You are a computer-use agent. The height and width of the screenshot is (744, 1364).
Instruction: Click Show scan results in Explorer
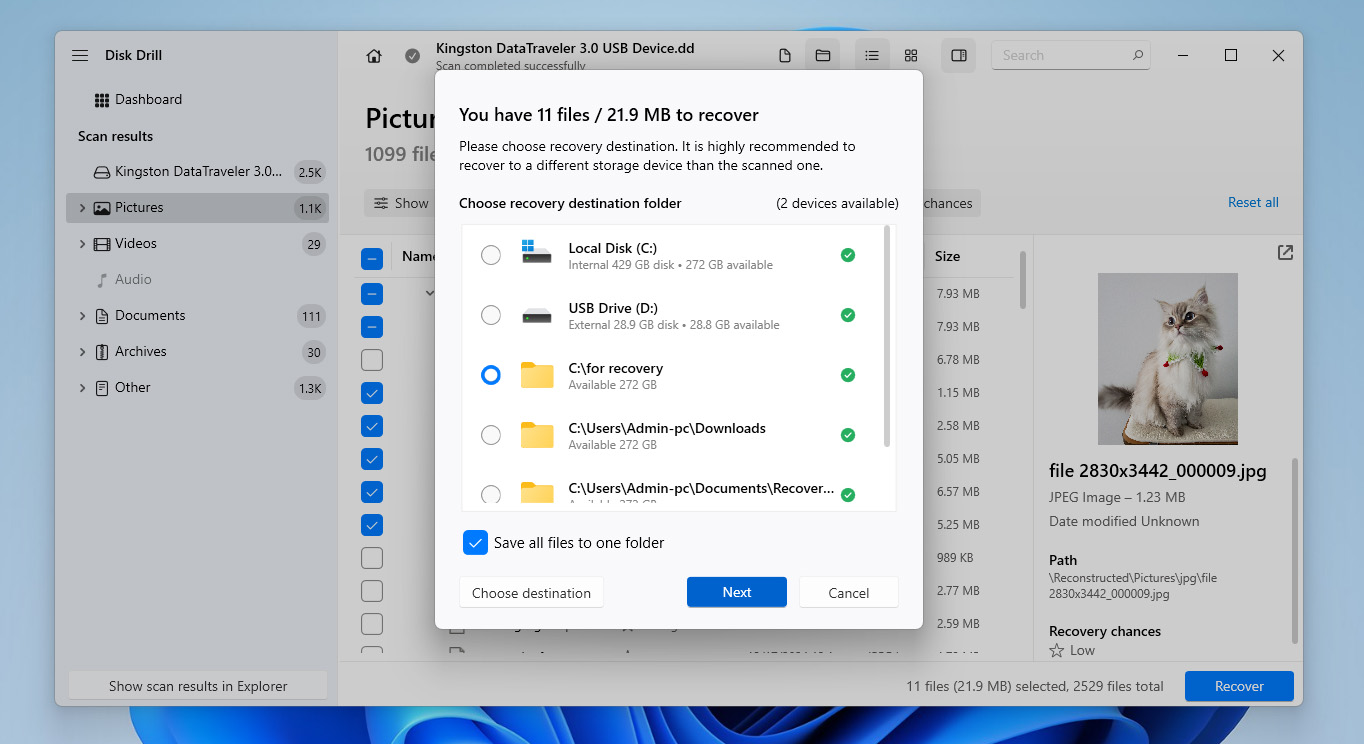click(198, 686)
